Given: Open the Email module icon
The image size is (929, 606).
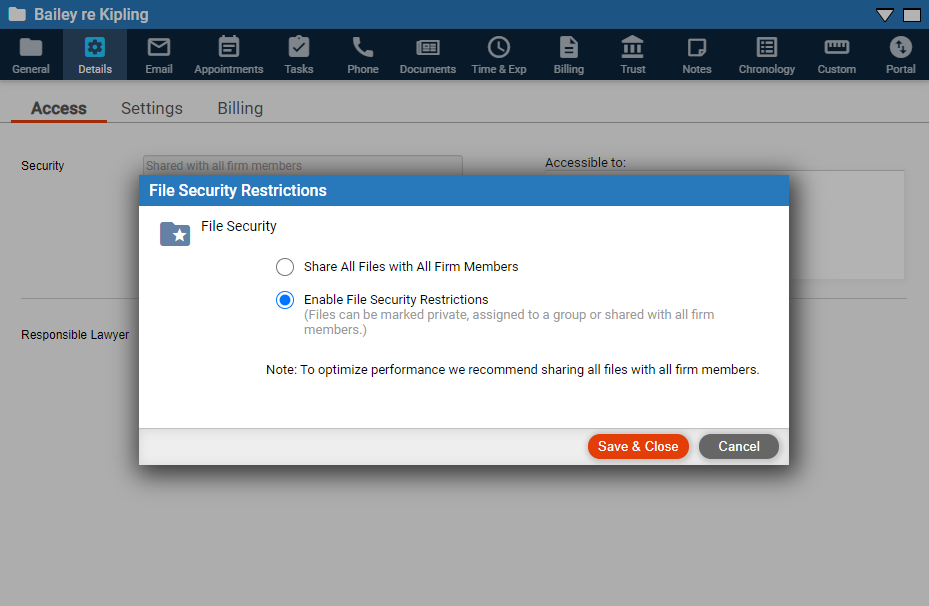Looking at the screenshot, I should 159,47.
